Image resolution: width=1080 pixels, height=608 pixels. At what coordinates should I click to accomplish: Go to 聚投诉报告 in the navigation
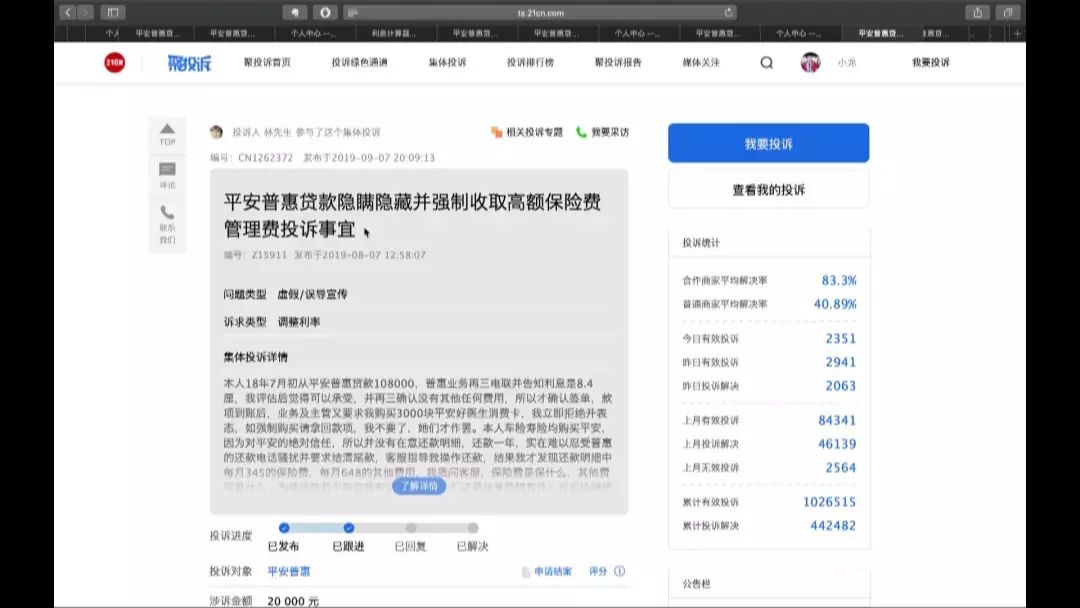619,63
